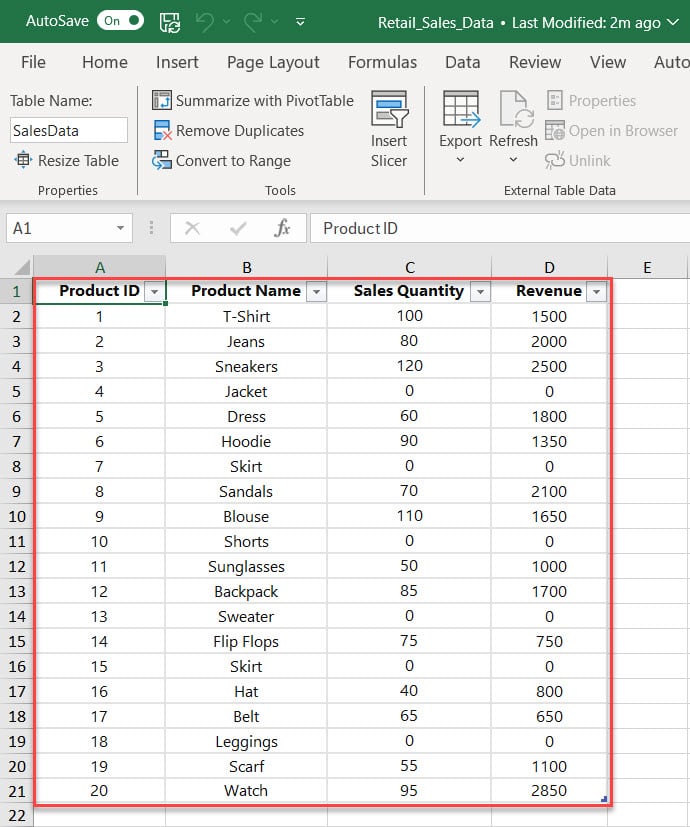Viewport: 690px width, 827px height.
Task: Click the quantity cell 110
Action: point(409,516)
